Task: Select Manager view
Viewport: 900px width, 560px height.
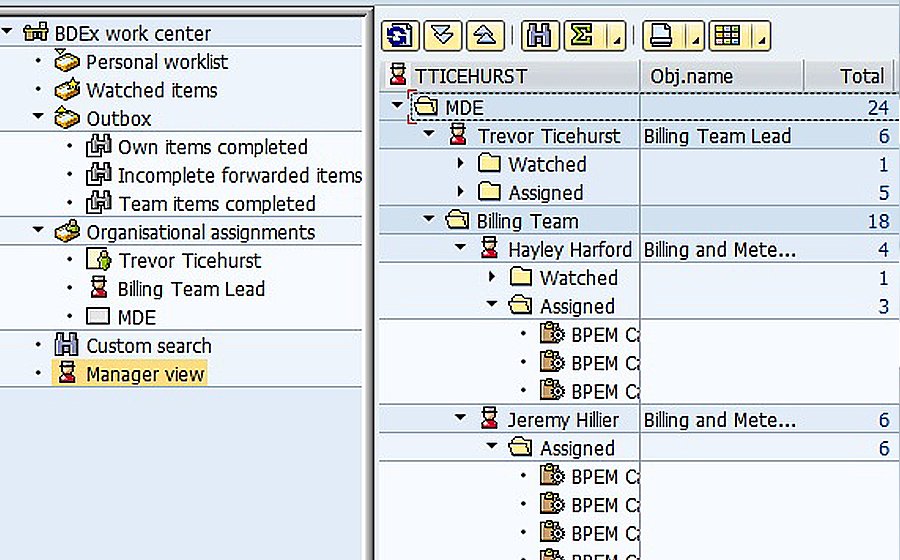Action: pos(145,374)
